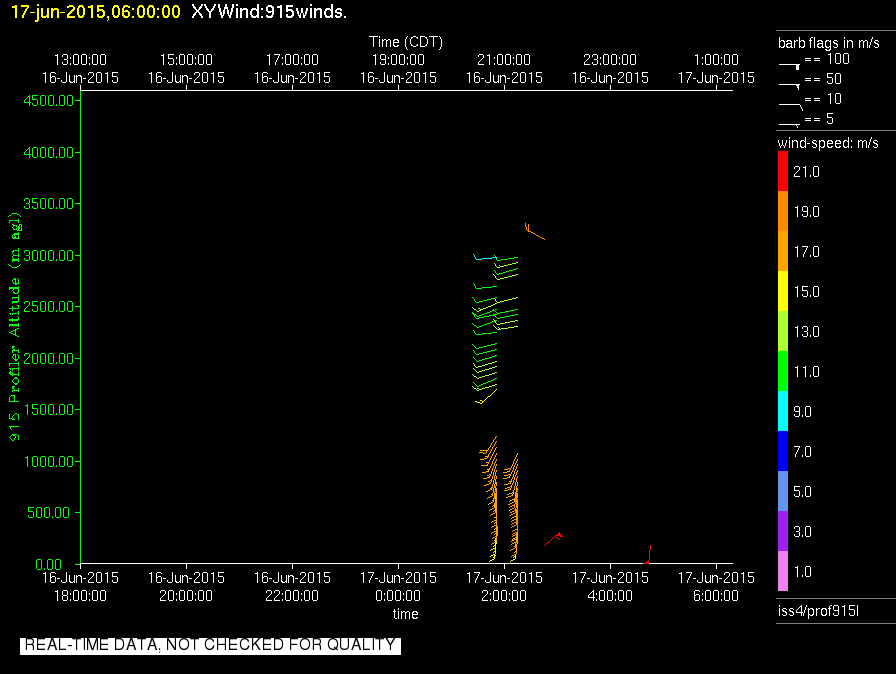
Task: Click the 17-jun-2015,06:00:00 plot time label
Action: coord(95,11)
